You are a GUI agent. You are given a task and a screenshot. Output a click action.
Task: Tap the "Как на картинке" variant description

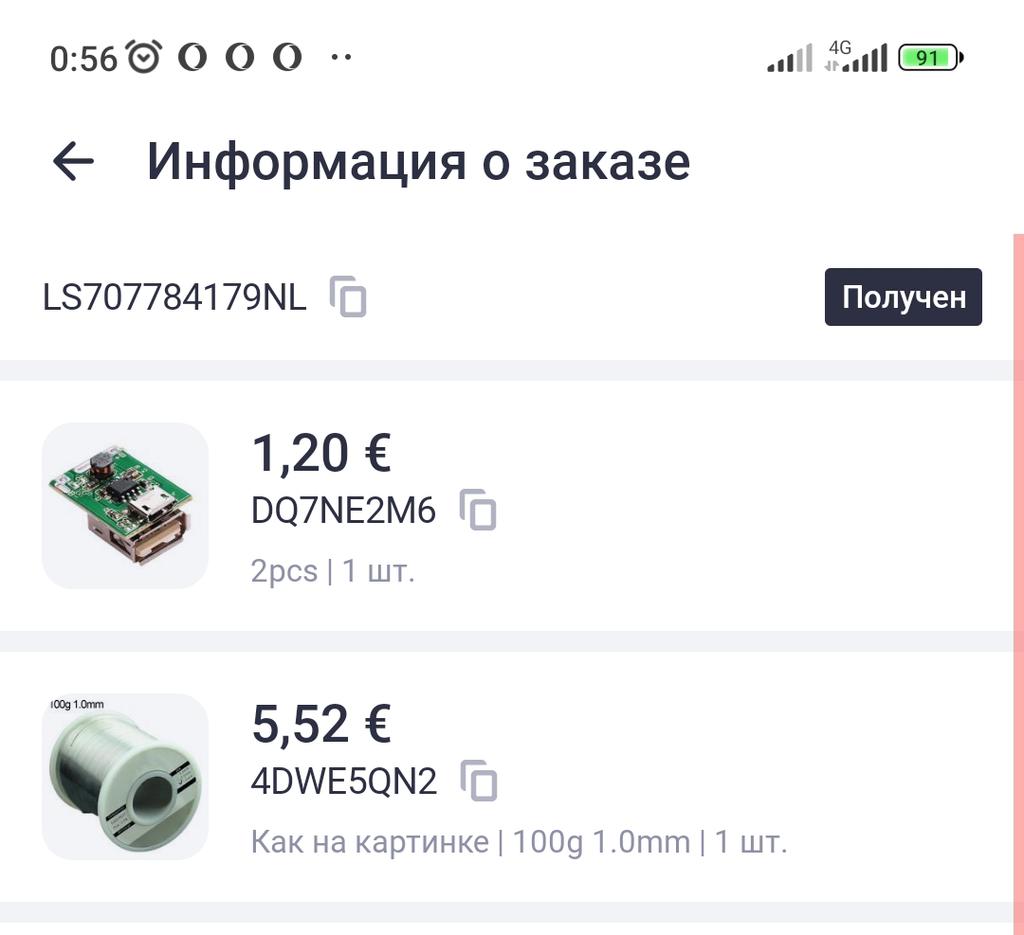tap(370, 842)
